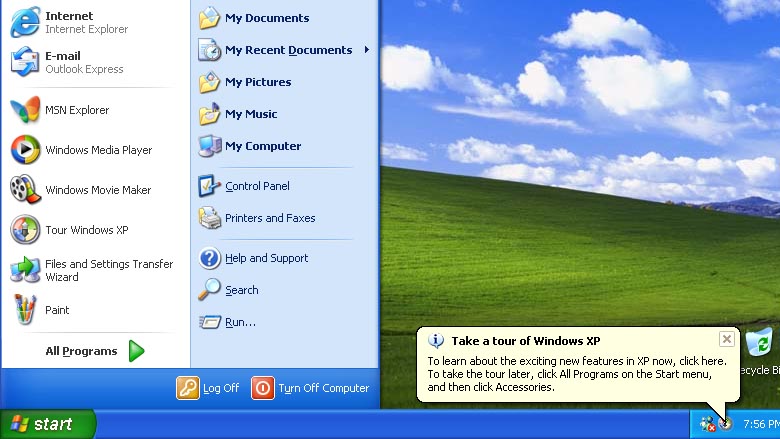780x439 pixels.
Task: Click the My Music label
Action: [251, 114]
